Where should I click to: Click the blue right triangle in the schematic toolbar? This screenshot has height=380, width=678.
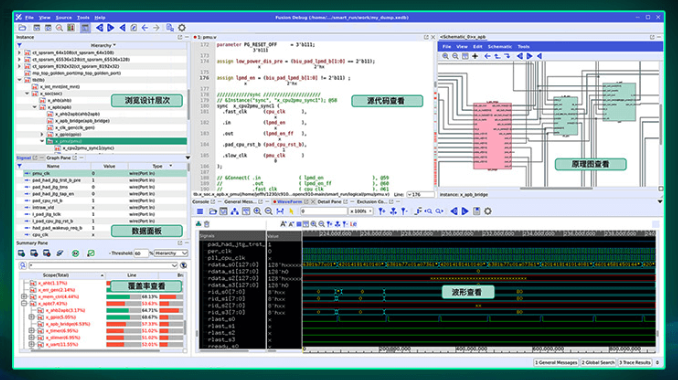pos(529,56)
